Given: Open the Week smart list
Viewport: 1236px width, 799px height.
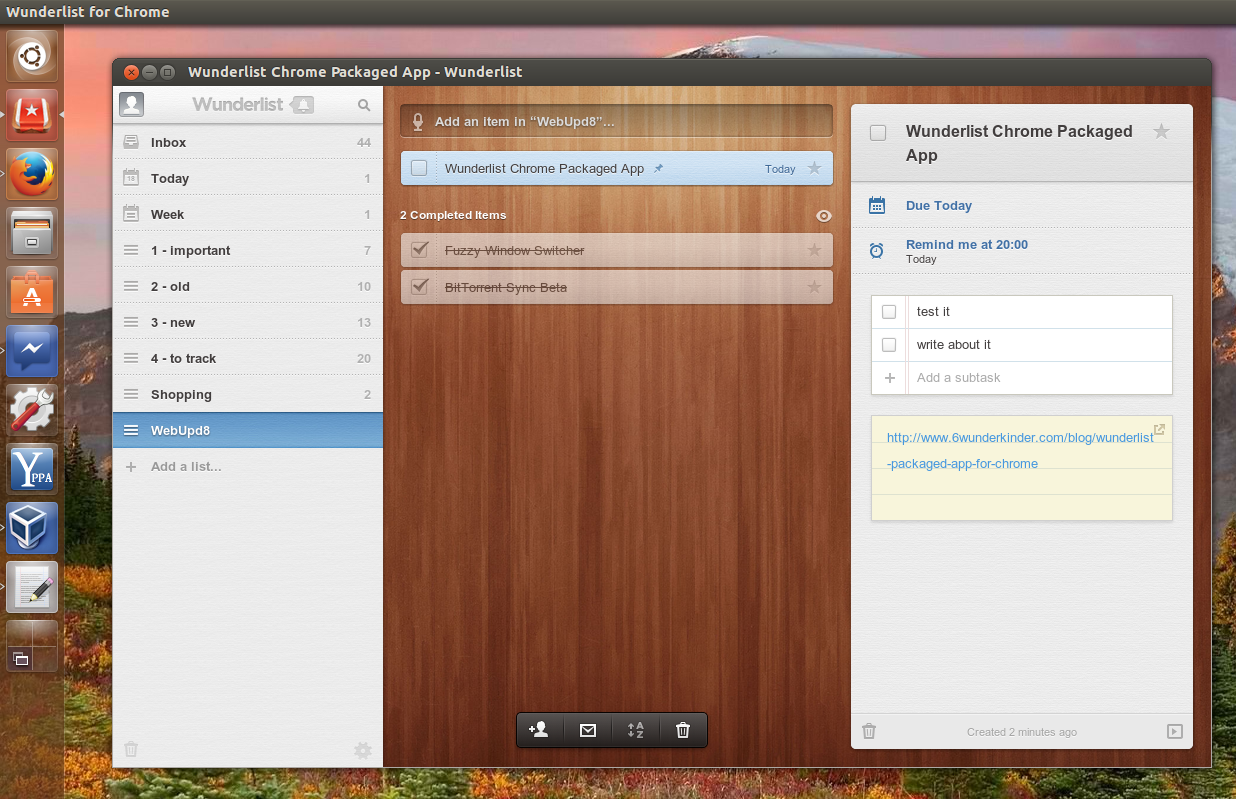Looking at the screenshot, I should [248, 214].
